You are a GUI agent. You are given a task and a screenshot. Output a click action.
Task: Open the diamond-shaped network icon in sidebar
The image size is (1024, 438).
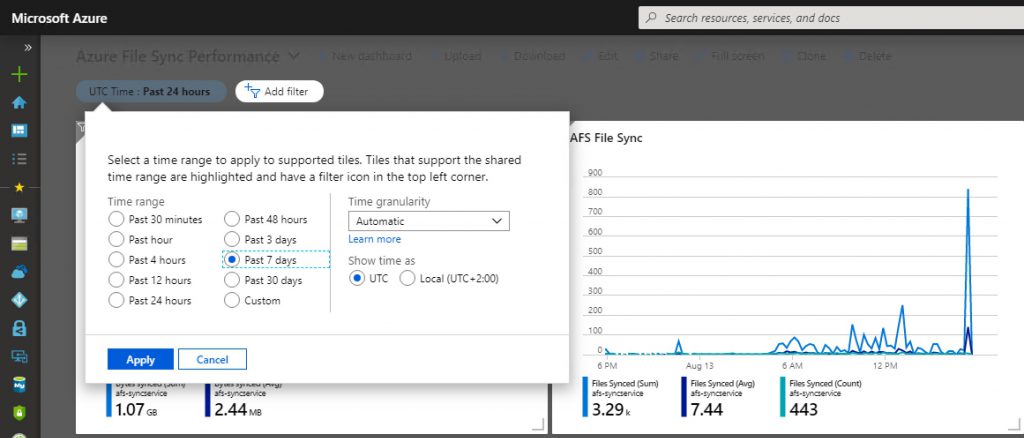coord(20,300)
